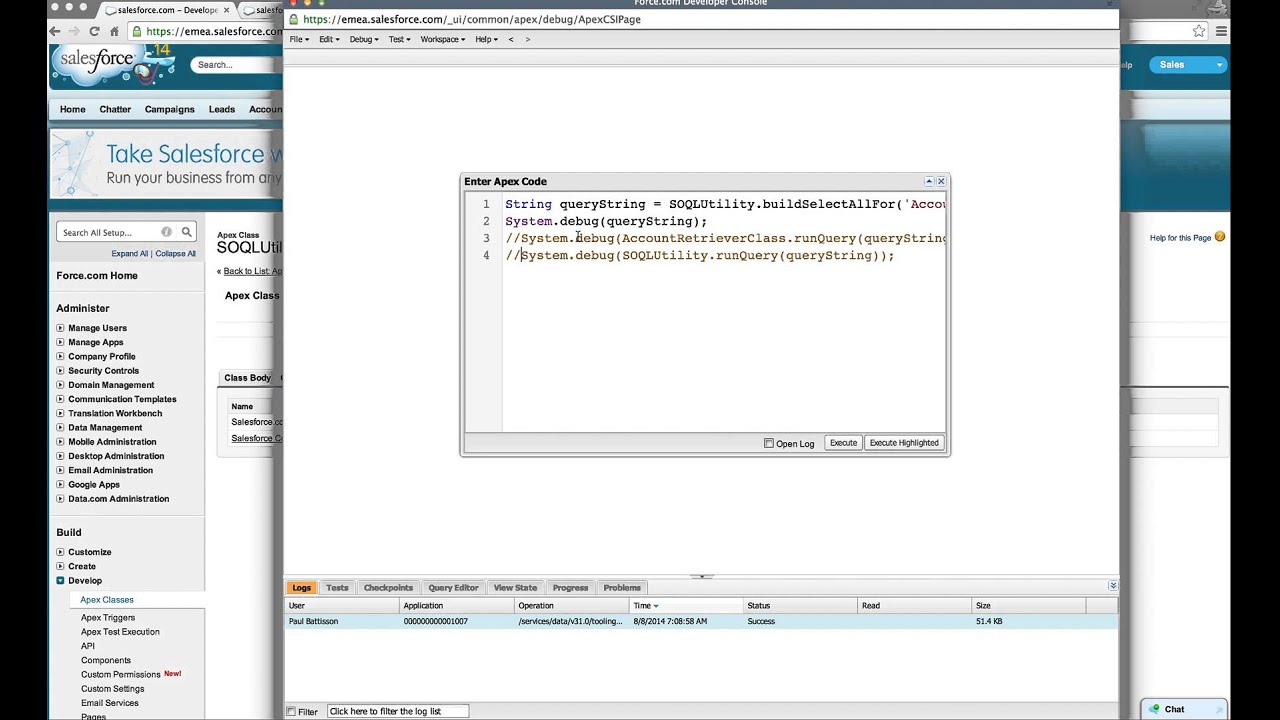Open the Home tab in Salesforce

(72, 109)
